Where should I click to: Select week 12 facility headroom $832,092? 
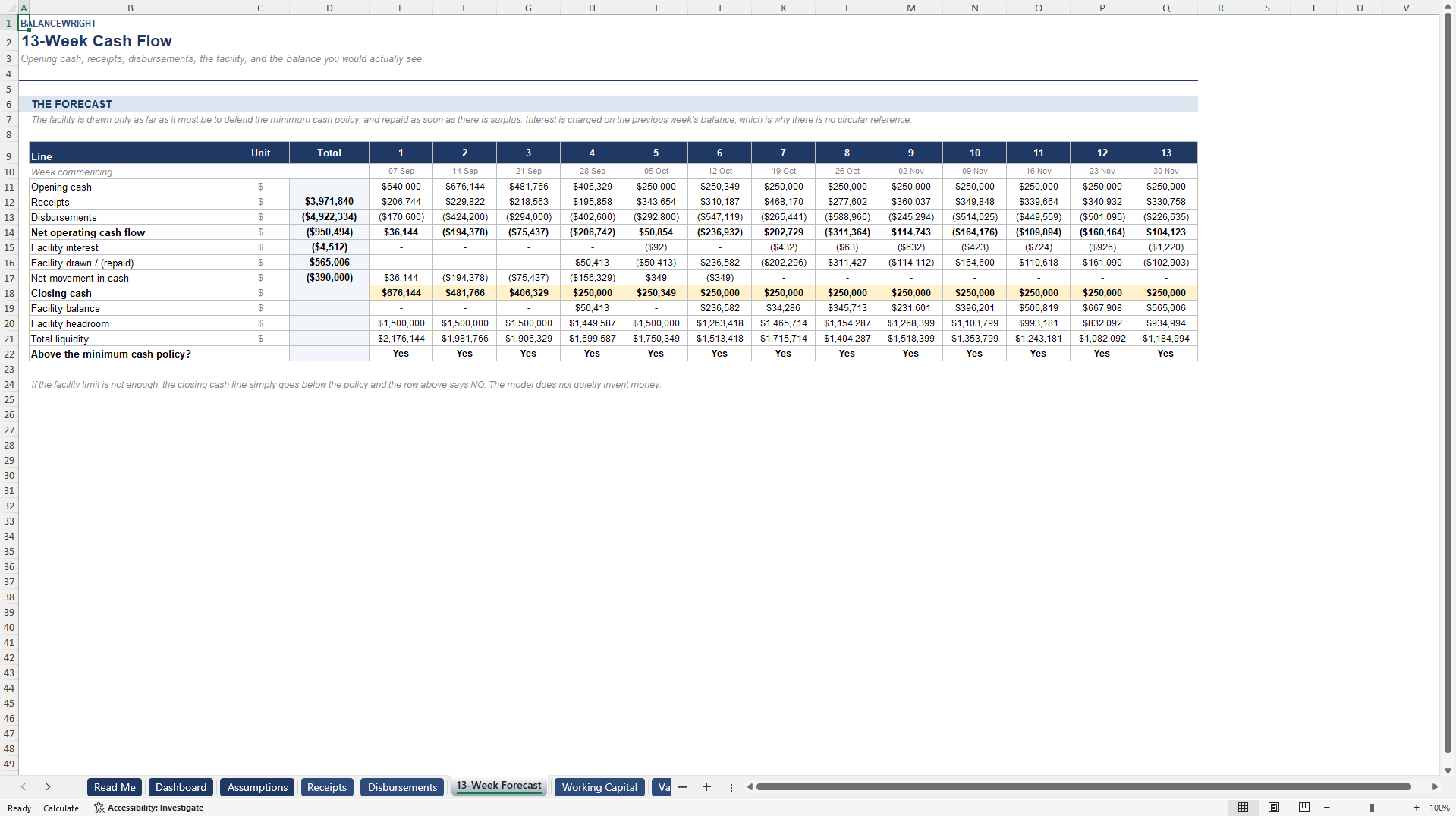[x=1102, y=323]
